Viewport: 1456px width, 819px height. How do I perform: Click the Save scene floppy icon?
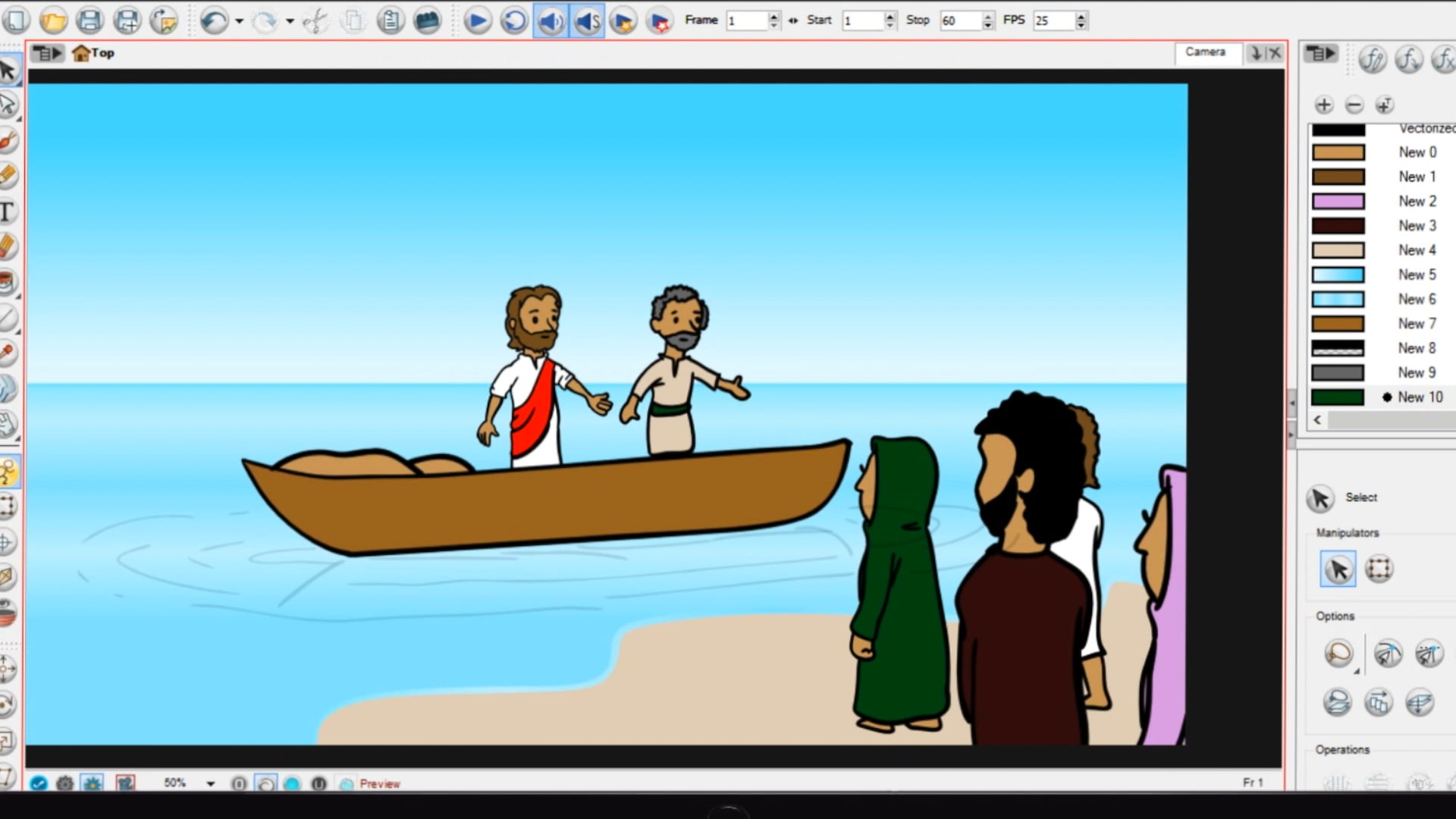pyautogui.click(x=89, y=20)
